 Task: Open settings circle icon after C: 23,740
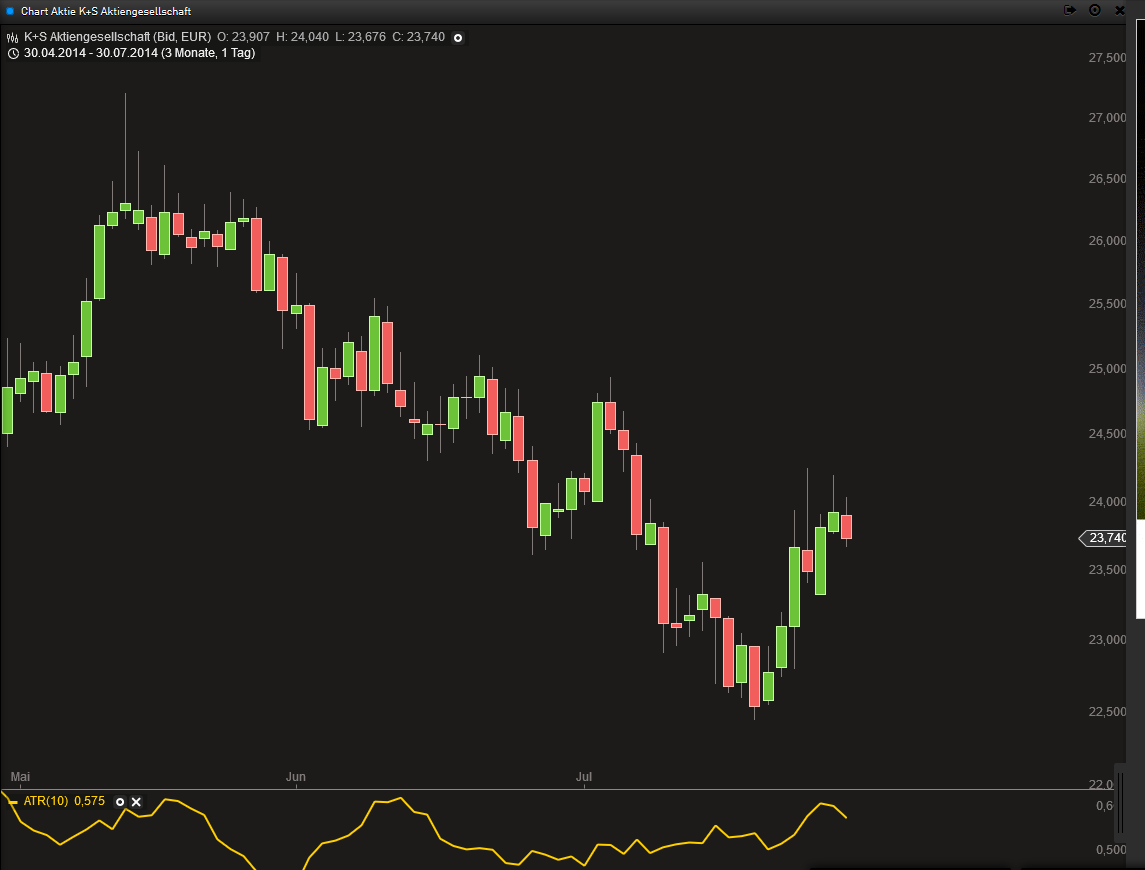click(458, 38)
